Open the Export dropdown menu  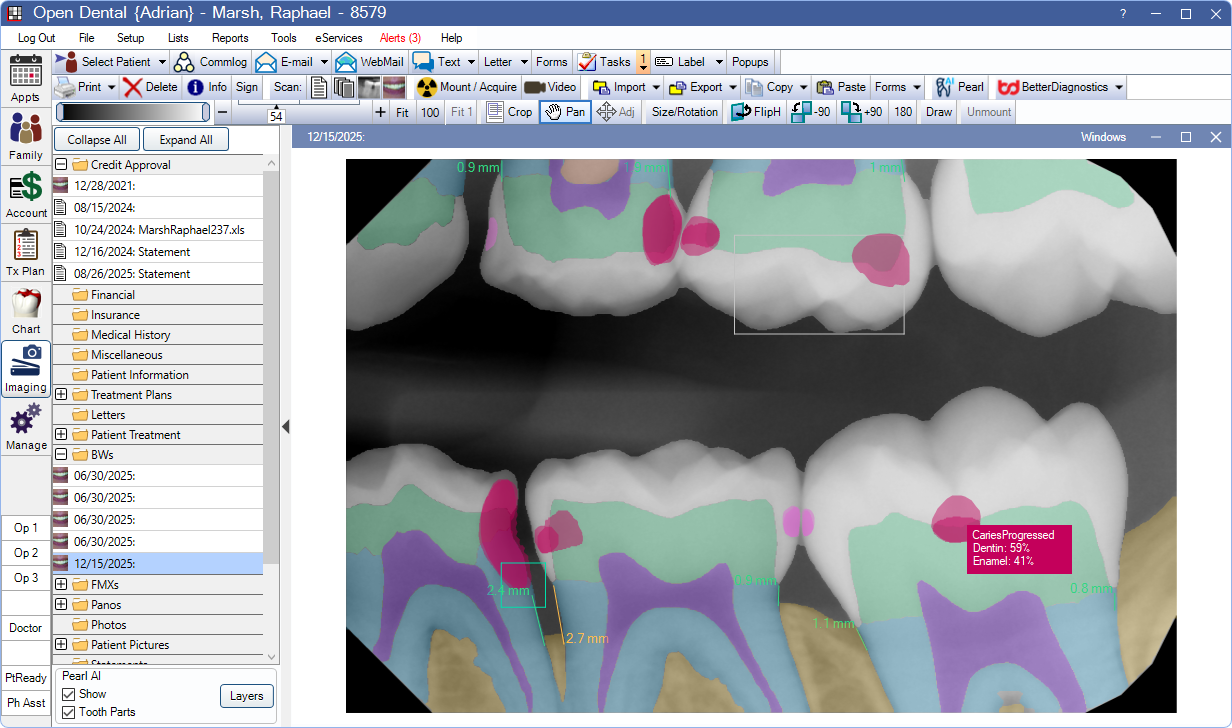tap(702, 87)
